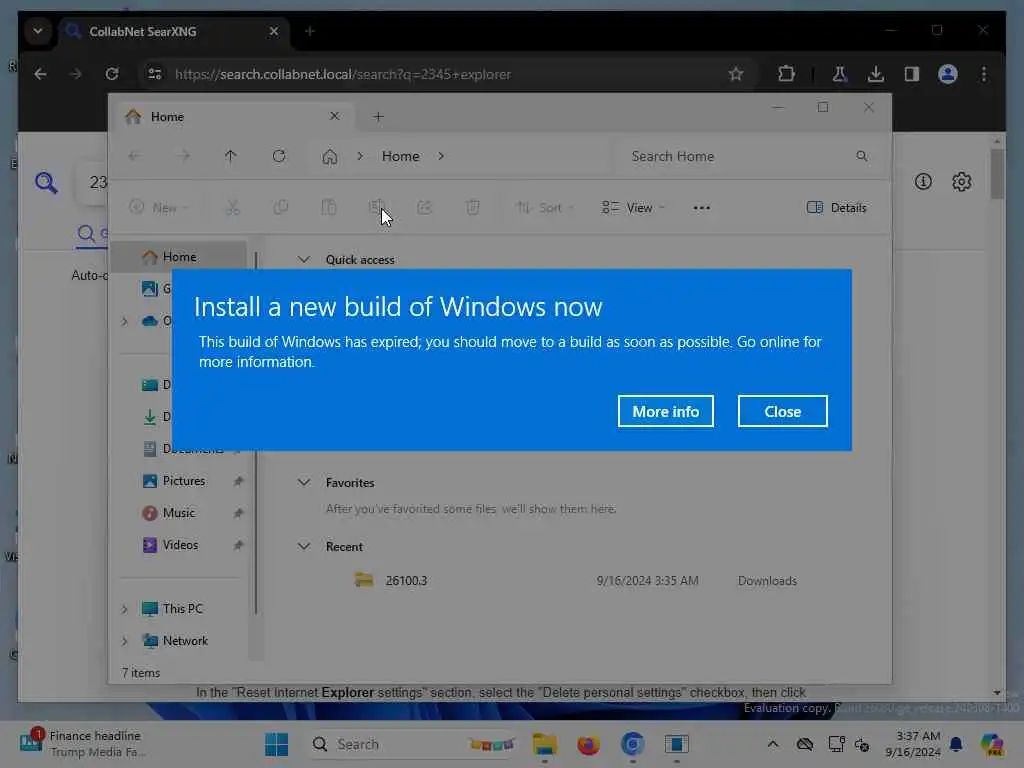Open the Finance headline news widget
Viewport: 1024px width, 768px height.
[83, 744]
